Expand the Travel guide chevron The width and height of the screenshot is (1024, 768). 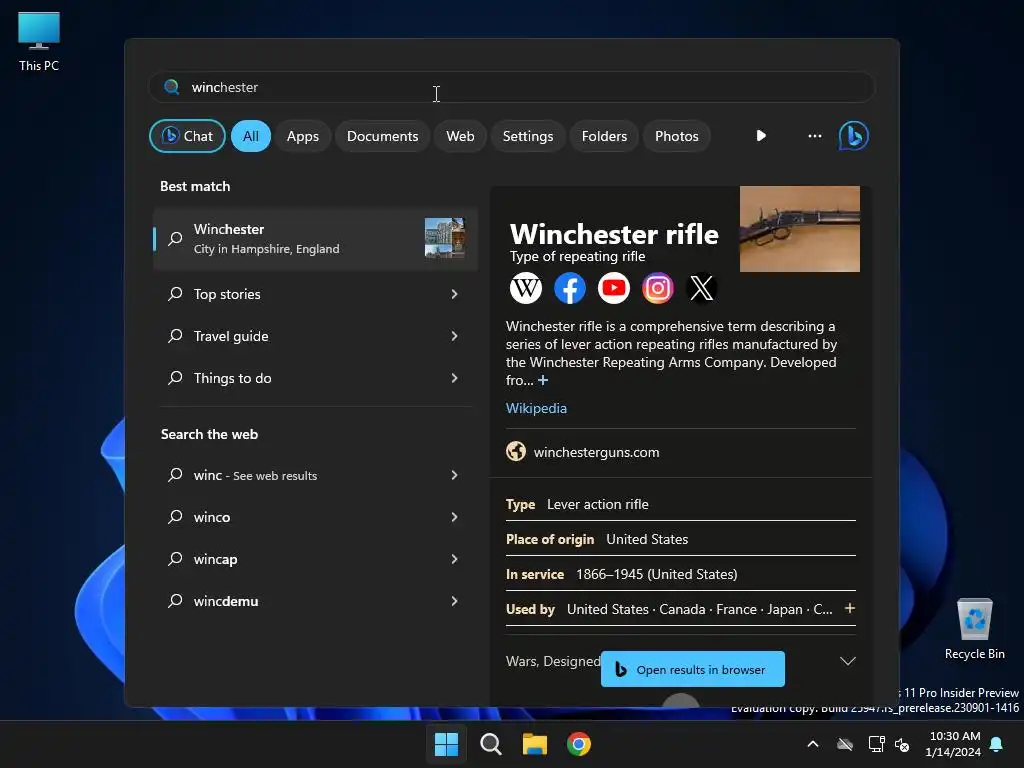pos(455,336)
